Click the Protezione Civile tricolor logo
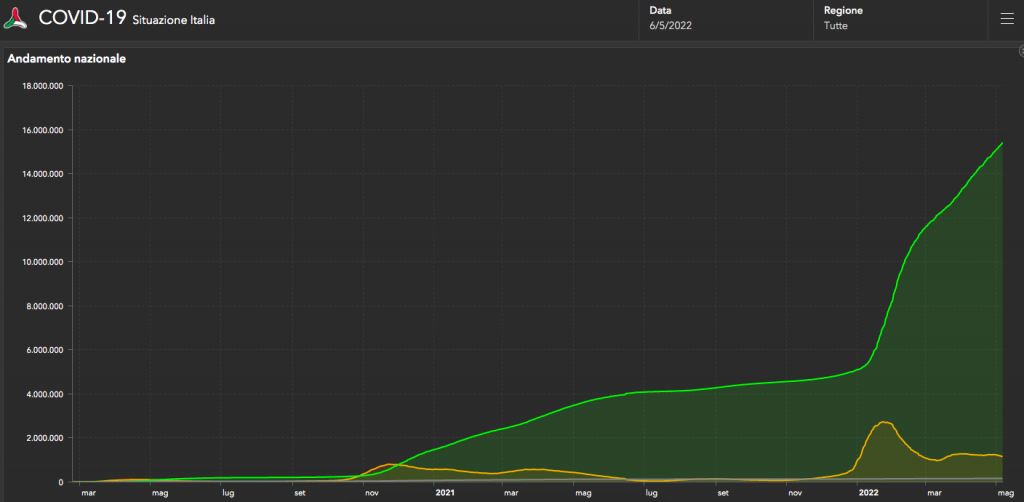 pos(17,18)
